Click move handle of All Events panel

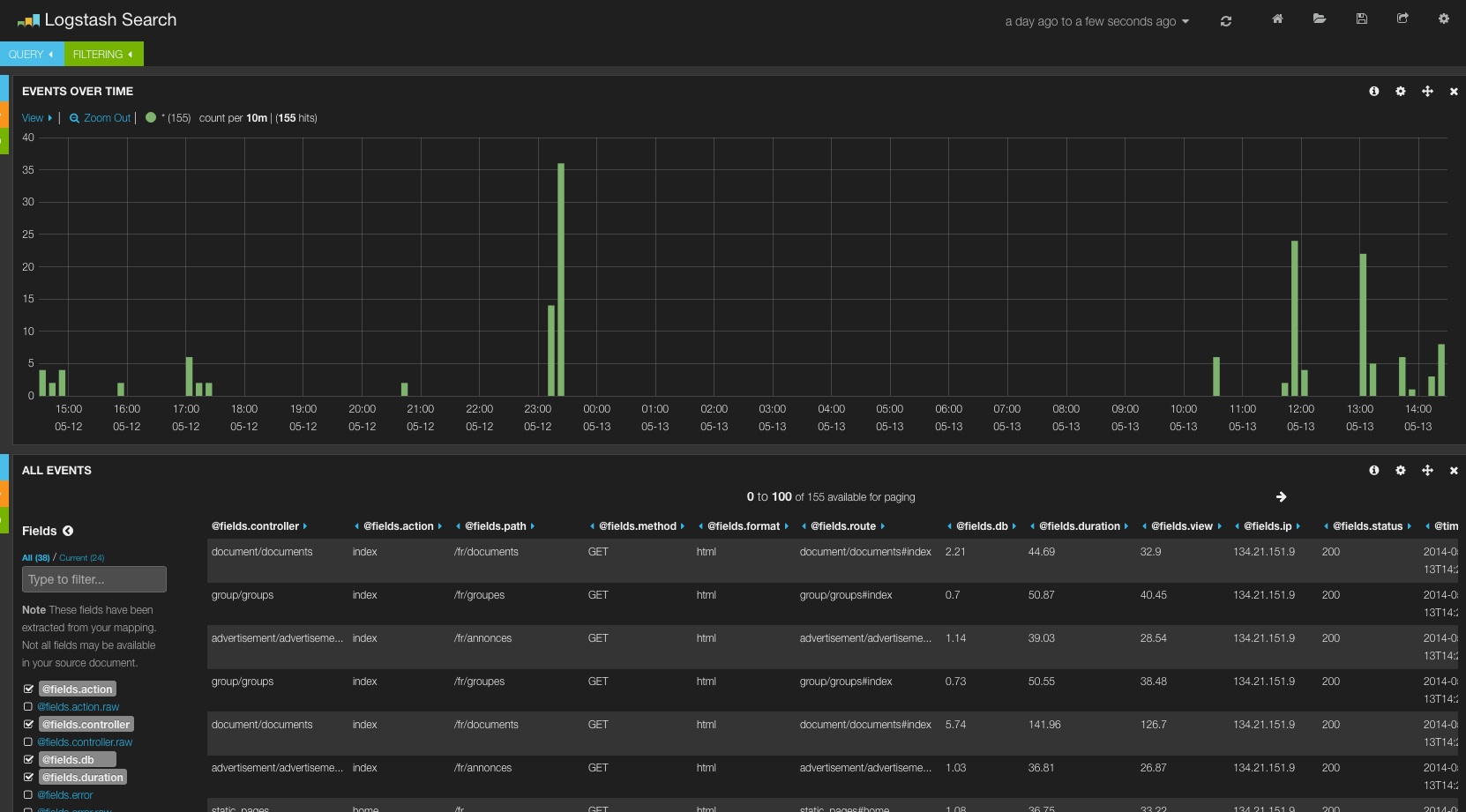click(1427, 471)
